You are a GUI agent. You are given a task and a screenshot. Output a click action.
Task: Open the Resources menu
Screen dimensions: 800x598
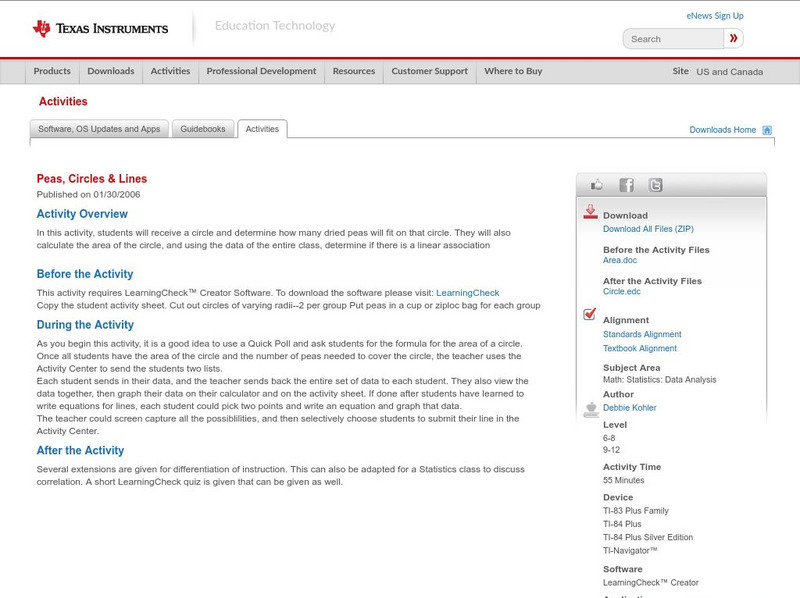(354, 71)
